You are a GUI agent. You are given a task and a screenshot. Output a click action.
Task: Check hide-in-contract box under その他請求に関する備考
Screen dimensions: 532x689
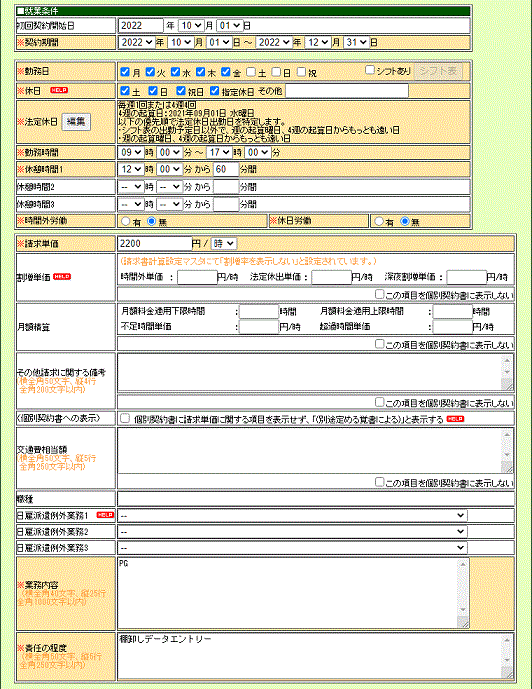380,402
